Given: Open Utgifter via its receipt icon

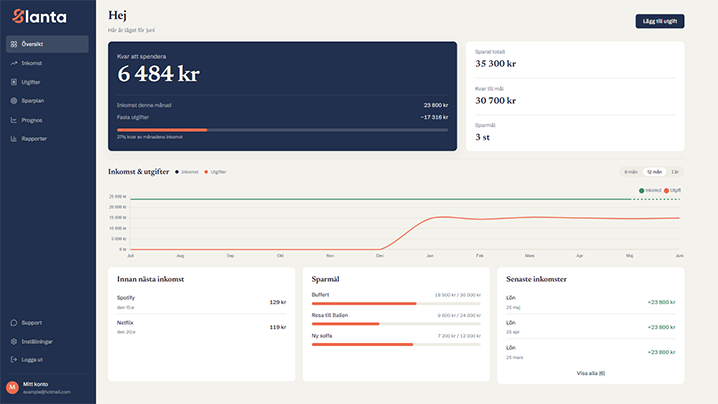Looking at the screenshot, I should [x=14, y=82].
